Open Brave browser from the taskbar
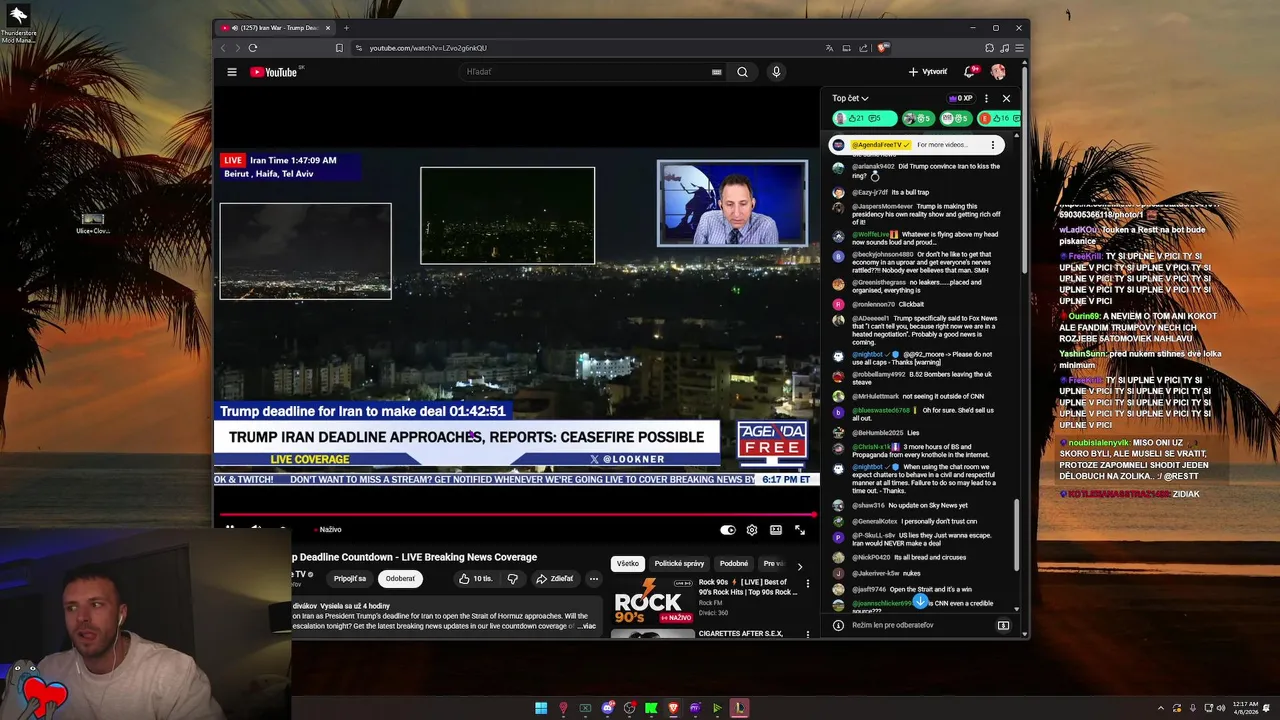This screenshot has height=720, width=1280. pyautogui.click(x=673, y=708)
